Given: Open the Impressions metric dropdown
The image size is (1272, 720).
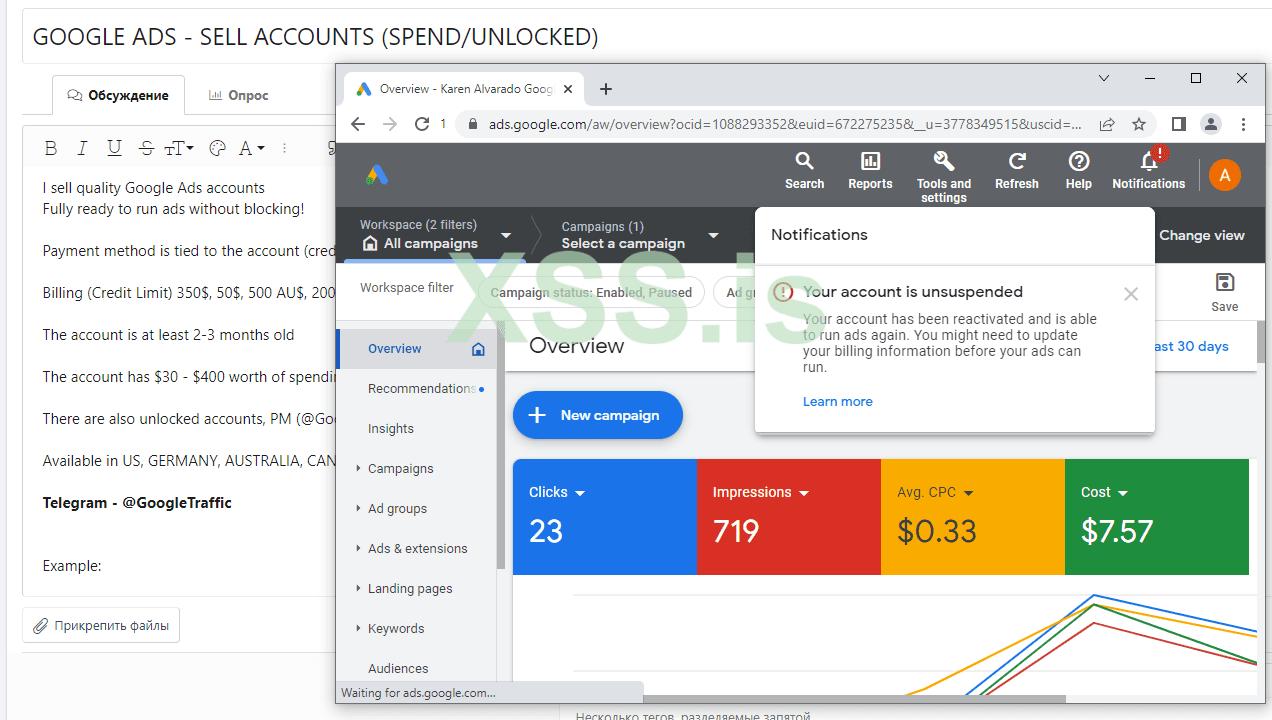Looking at the screenshot, I should click(x=761, y=492).
